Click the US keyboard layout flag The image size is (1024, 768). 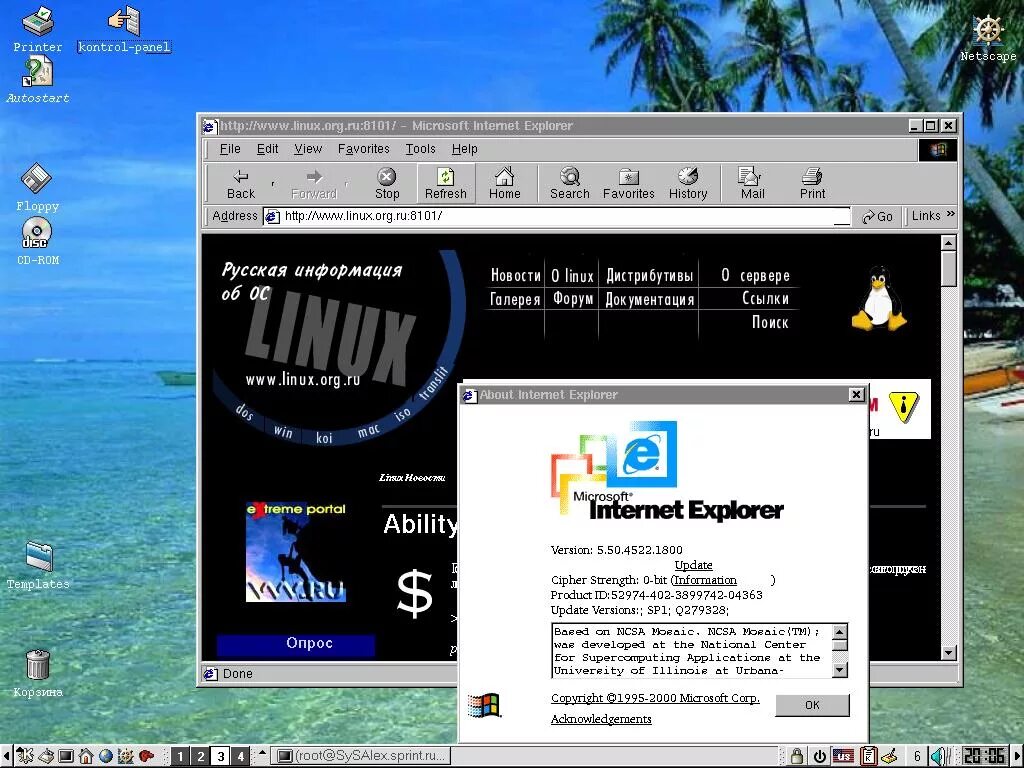[844, 756]
